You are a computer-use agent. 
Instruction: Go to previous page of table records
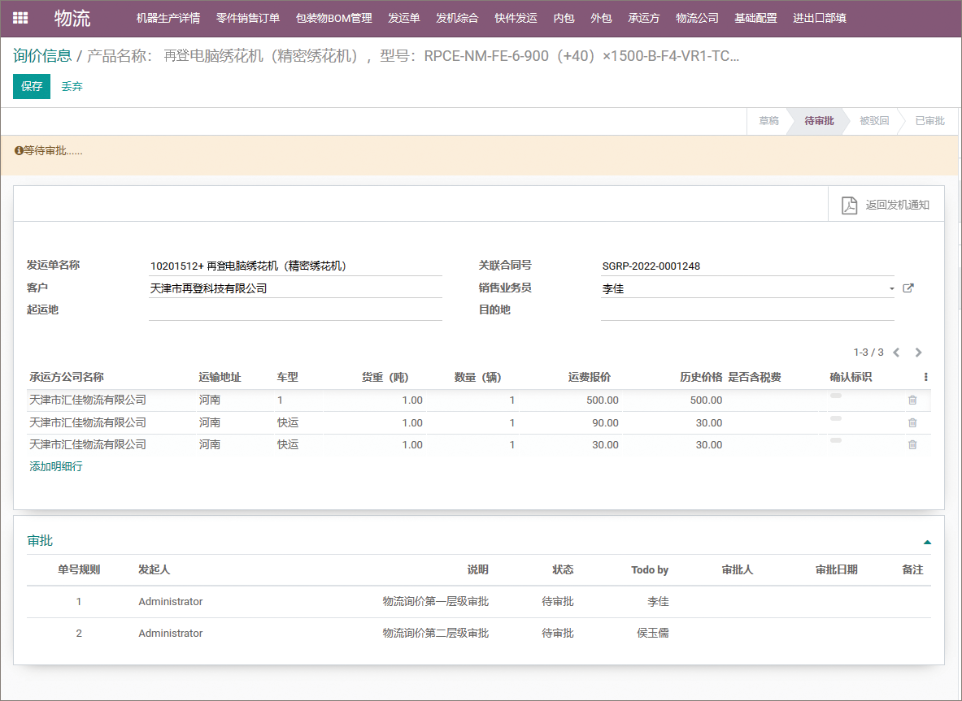(x=896, y=353)
